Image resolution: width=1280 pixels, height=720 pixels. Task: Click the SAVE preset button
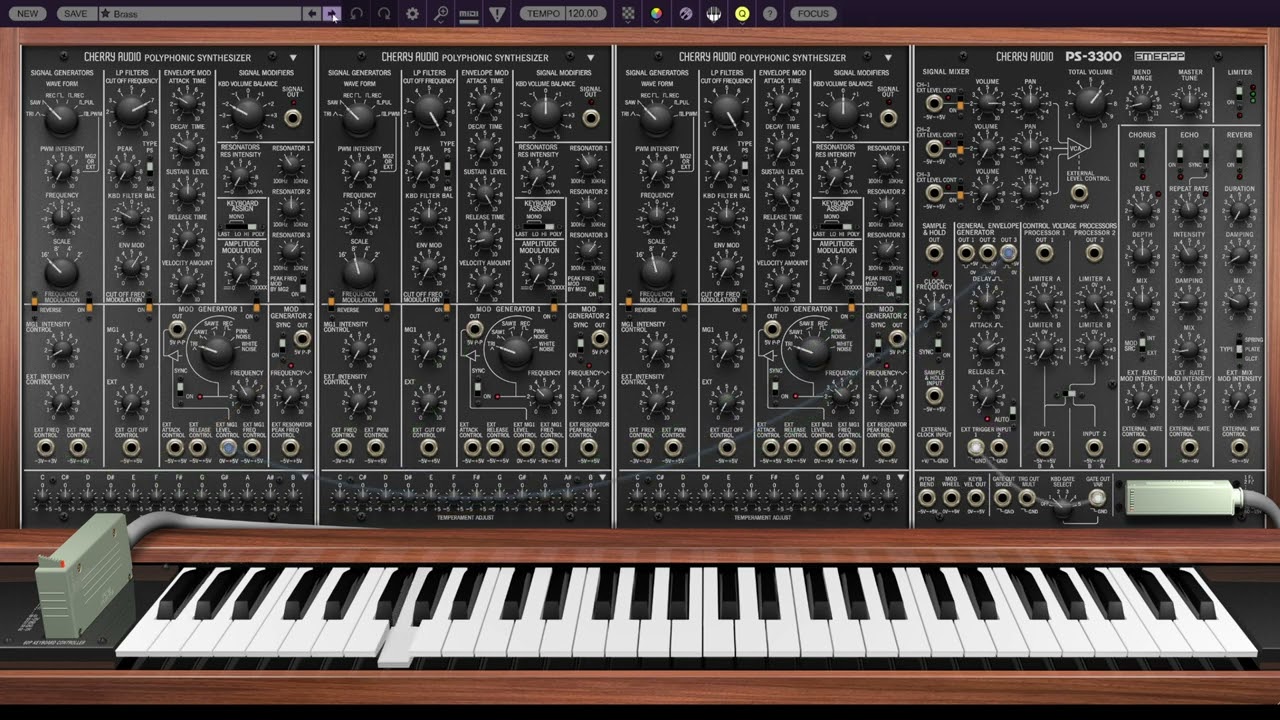[x=75, y=14]
